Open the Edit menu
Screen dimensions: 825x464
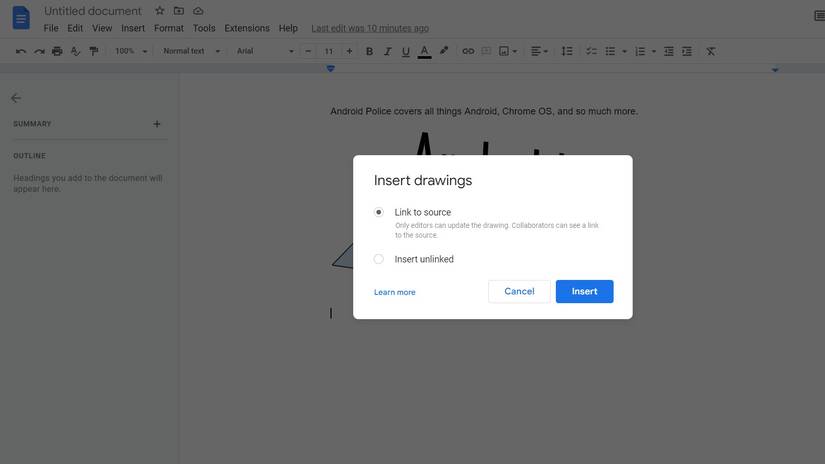tap(75, 28)
